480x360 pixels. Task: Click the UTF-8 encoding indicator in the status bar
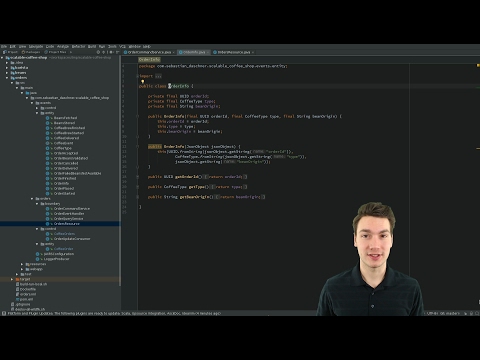432,313
